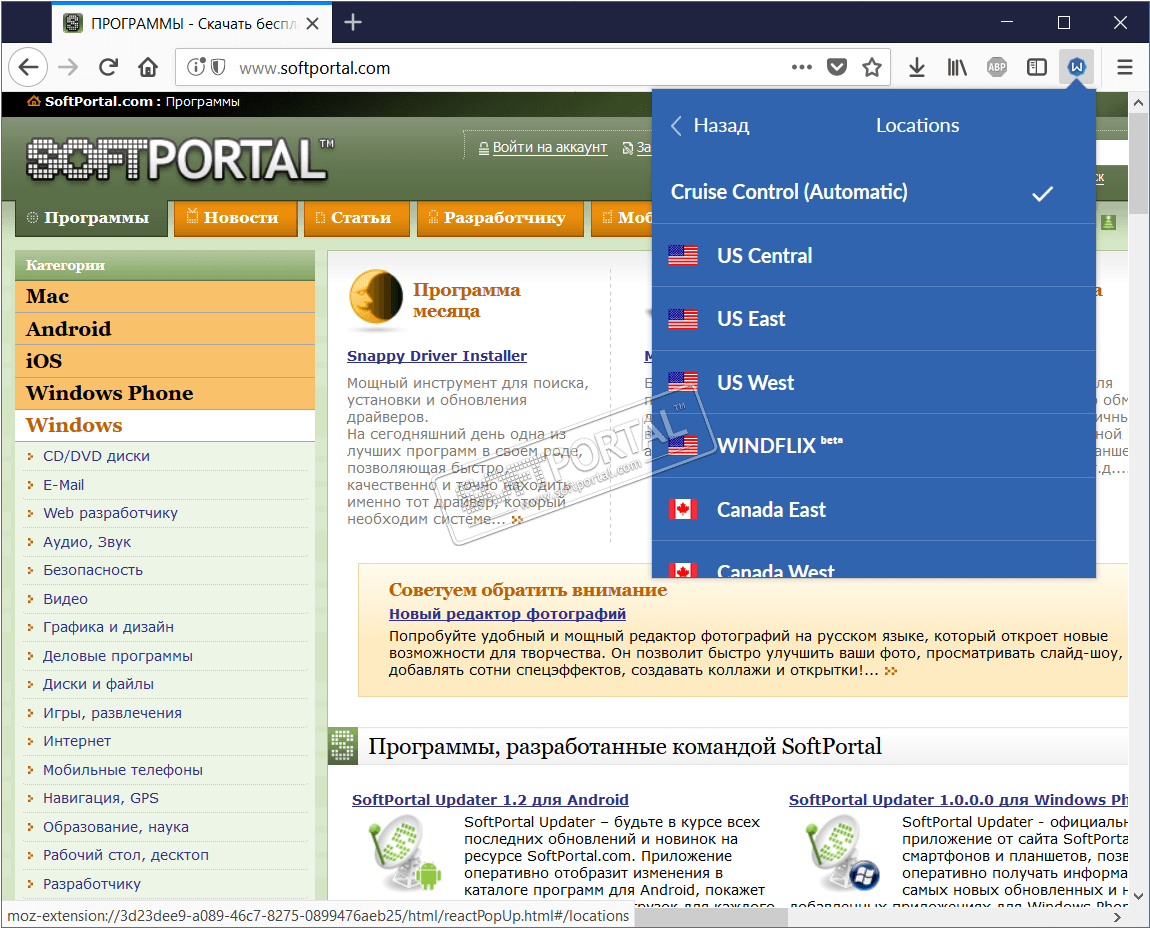Open the Разработчику subcategory in the sidebar list
Viewport: 1150px width, 928px height.
tap(92, 884)
